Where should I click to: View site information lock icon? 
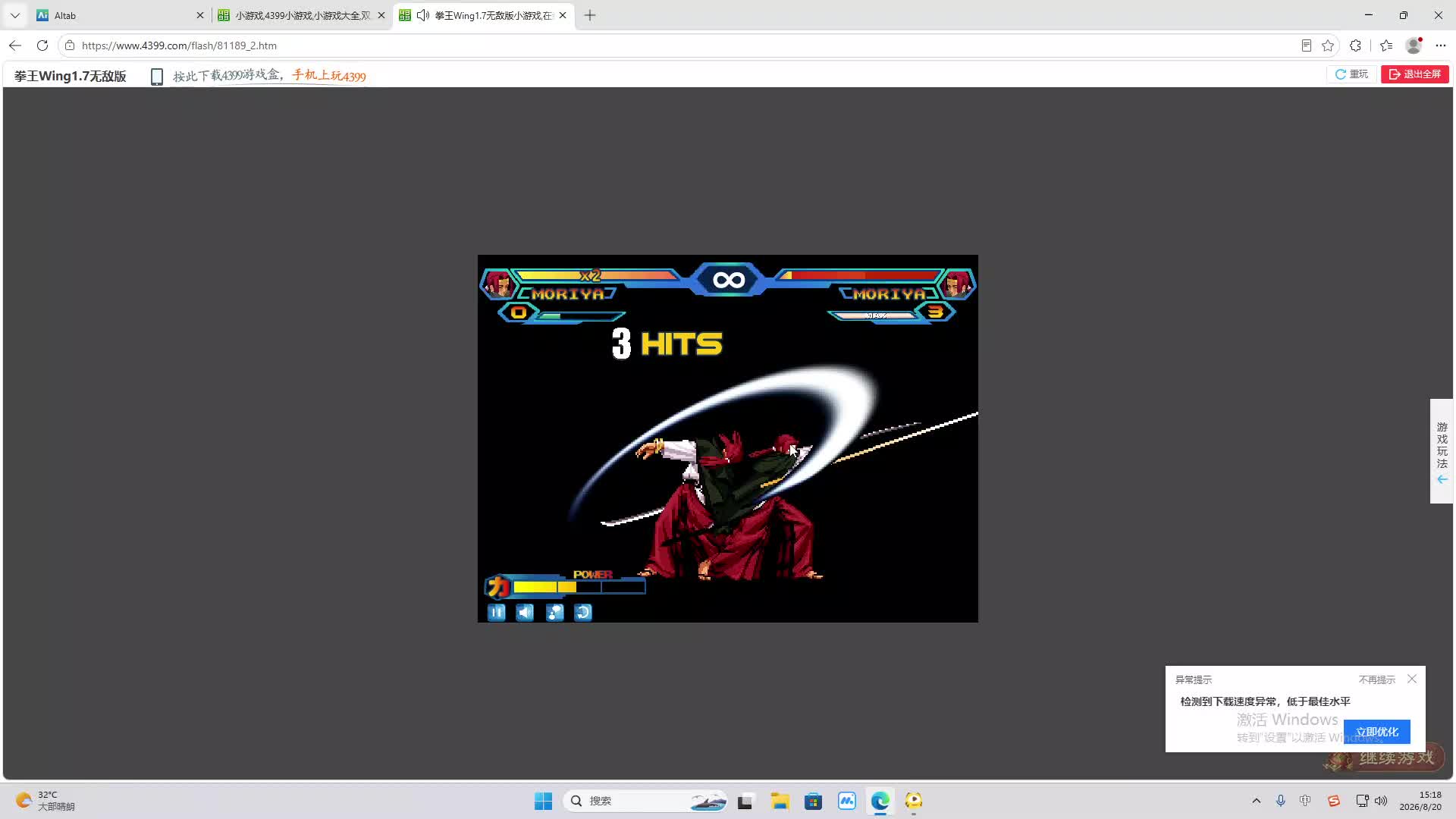tap(70, 45)
